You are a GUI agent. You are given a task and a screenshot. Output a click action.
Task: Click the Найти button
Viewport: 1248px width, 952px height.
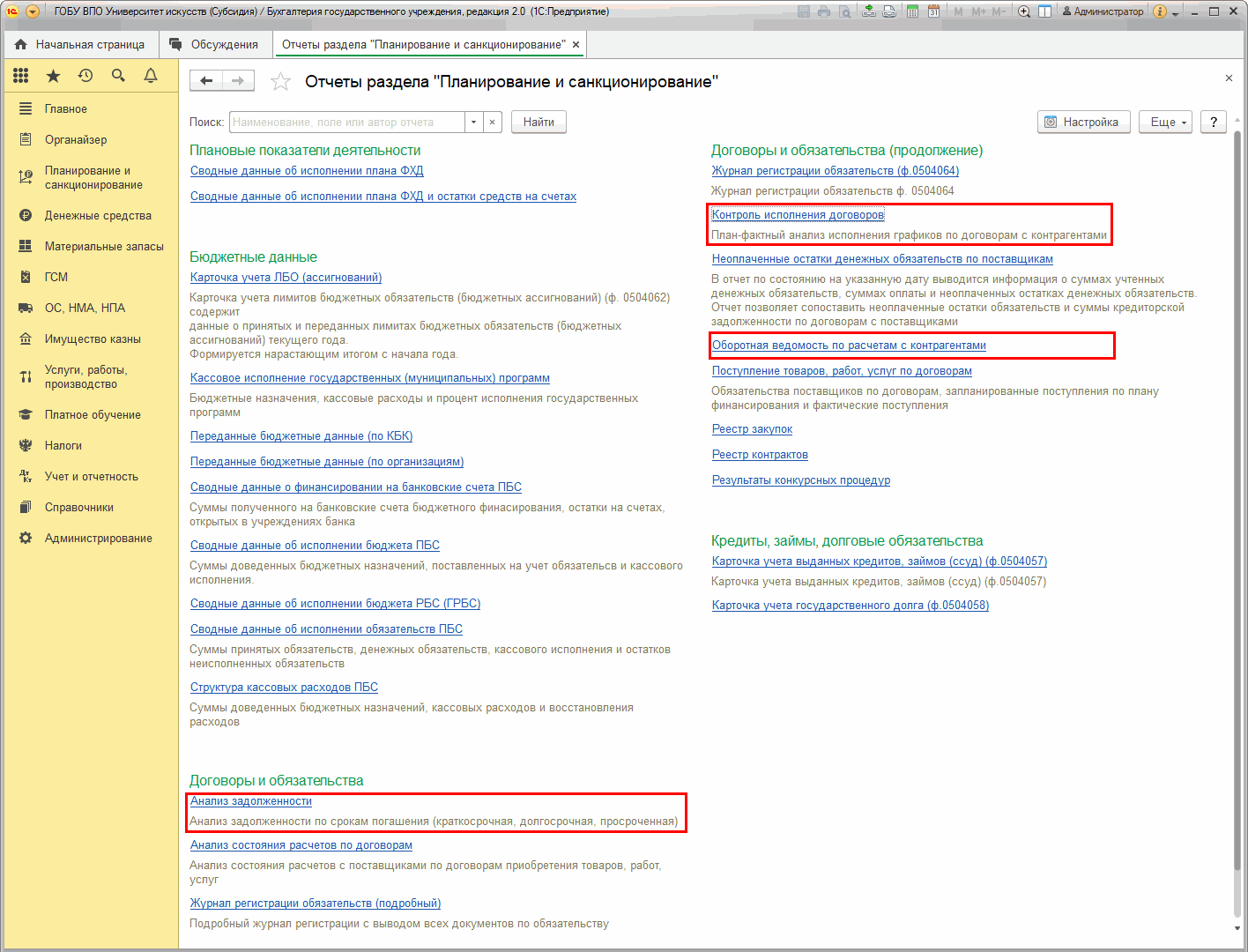[539, 123]
